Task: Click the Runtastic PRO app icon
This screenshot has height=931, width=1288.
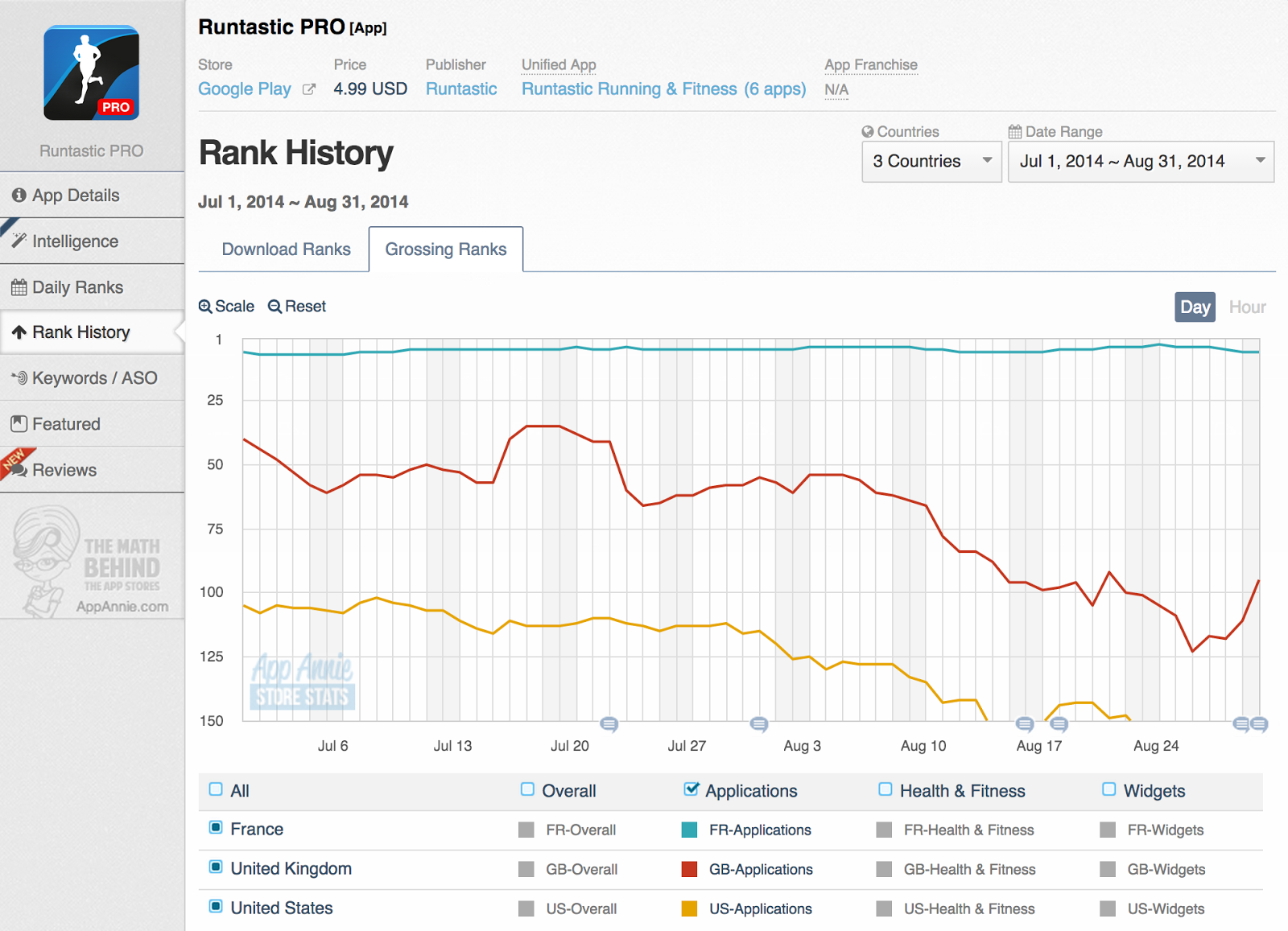Action: 91,73
